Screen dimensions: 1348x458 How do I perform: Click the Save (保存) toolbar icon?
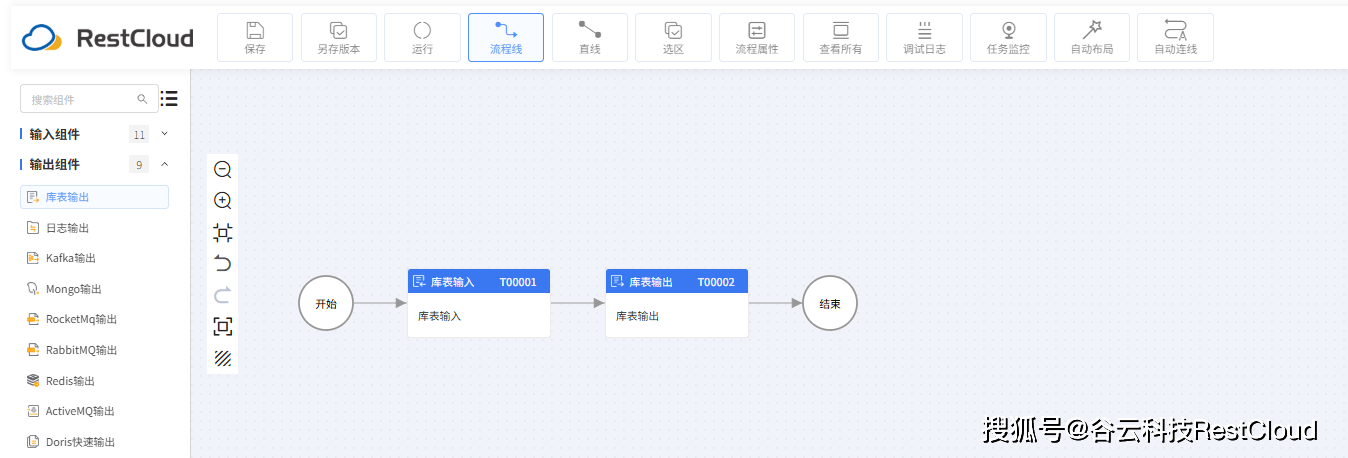[x=255, y=31]
